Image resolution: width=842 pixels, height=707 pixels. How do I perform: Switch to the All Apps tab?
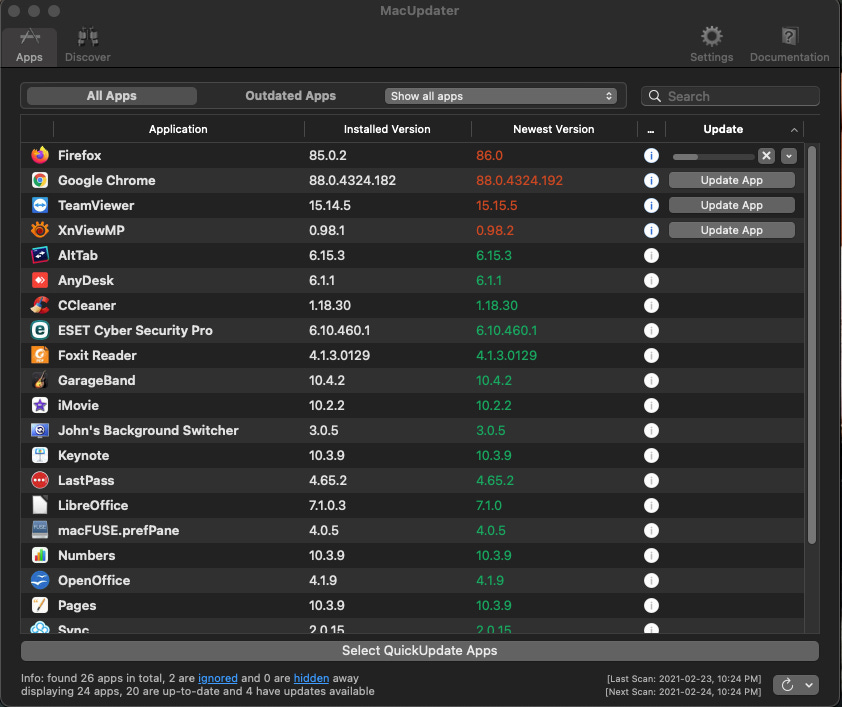point(112,96)
